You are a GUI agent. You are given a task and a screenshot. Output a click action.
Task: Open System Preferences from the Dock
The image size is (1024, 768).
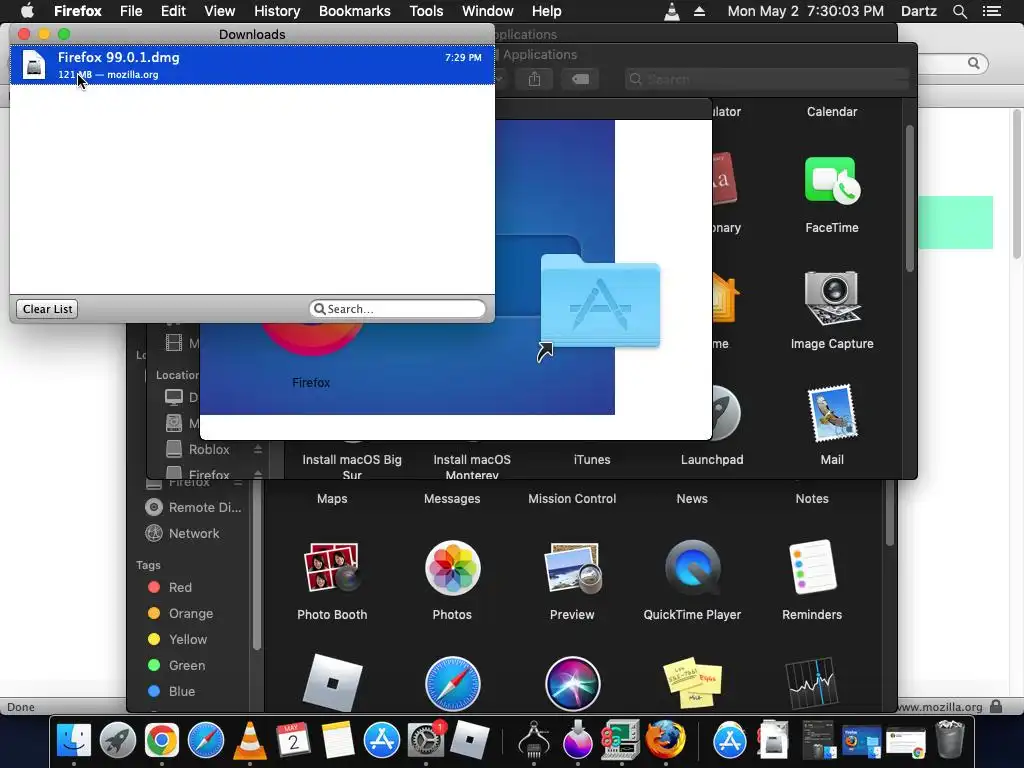pyautogui.click(x=426, y=741)
